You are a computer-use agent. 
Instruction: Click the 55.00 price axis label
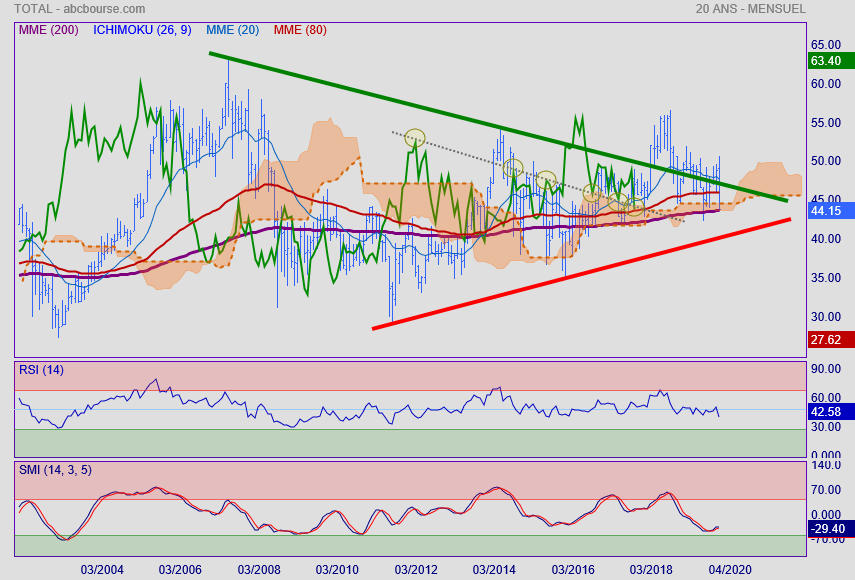pyautogui.click(x=826, y=123)
